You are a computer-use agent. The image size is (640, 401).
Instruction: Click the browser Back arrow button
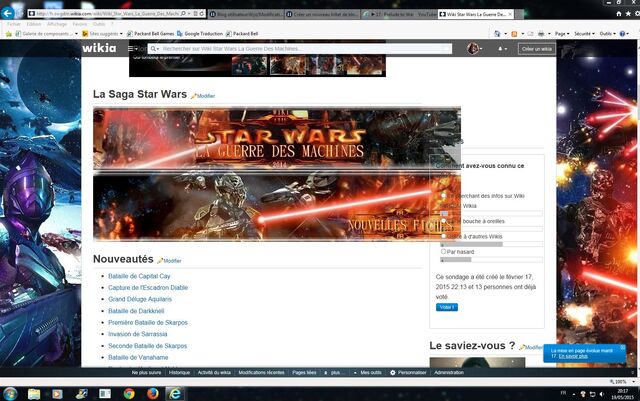click(7, 13)
